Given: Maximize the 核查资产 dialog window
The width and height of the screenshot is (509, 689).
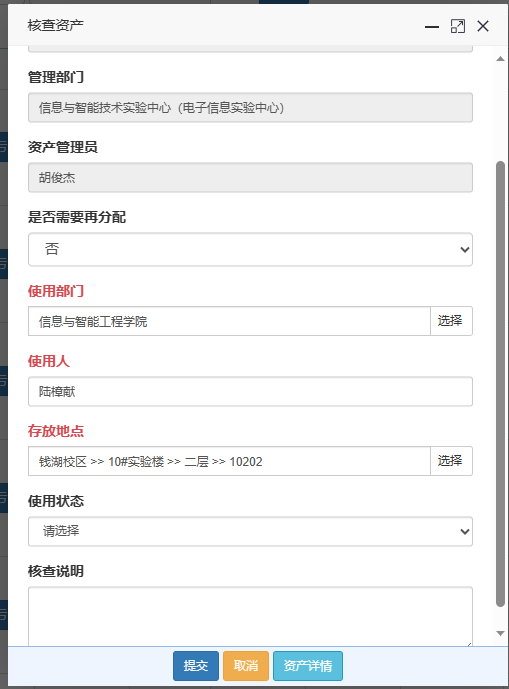Looking at the screenshot, I should (458, 26).
